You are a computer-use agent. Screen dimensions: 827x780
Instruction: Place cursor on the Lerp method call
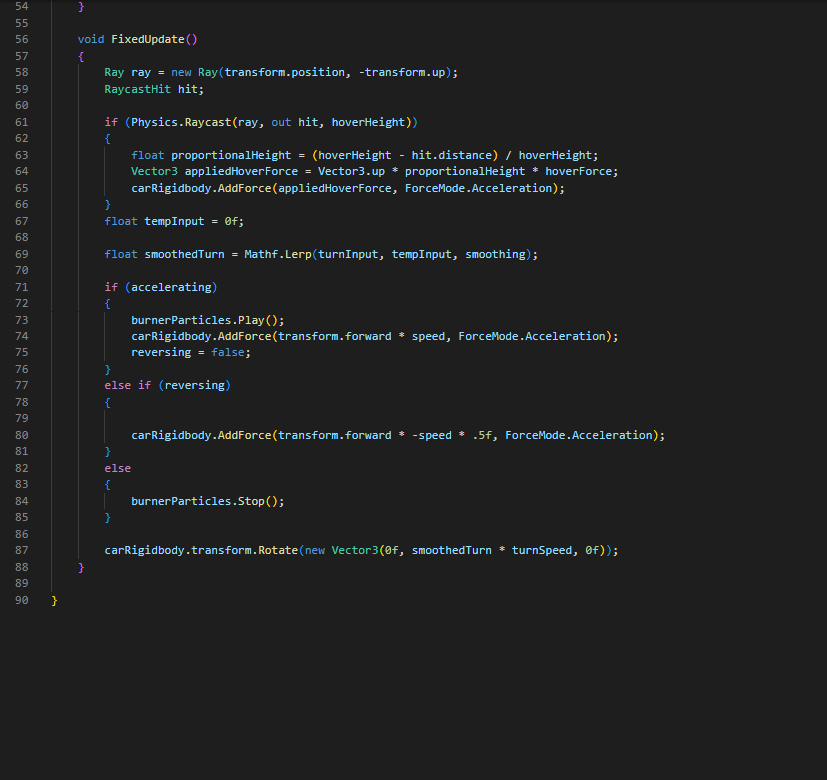point(298,254)
